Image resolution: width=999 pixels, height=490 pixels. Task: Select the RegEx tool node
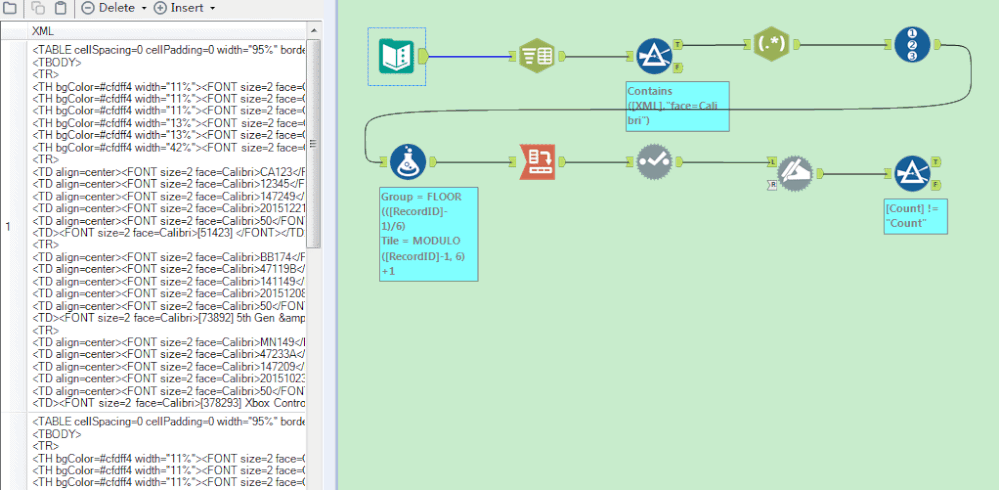pos(772,44)
